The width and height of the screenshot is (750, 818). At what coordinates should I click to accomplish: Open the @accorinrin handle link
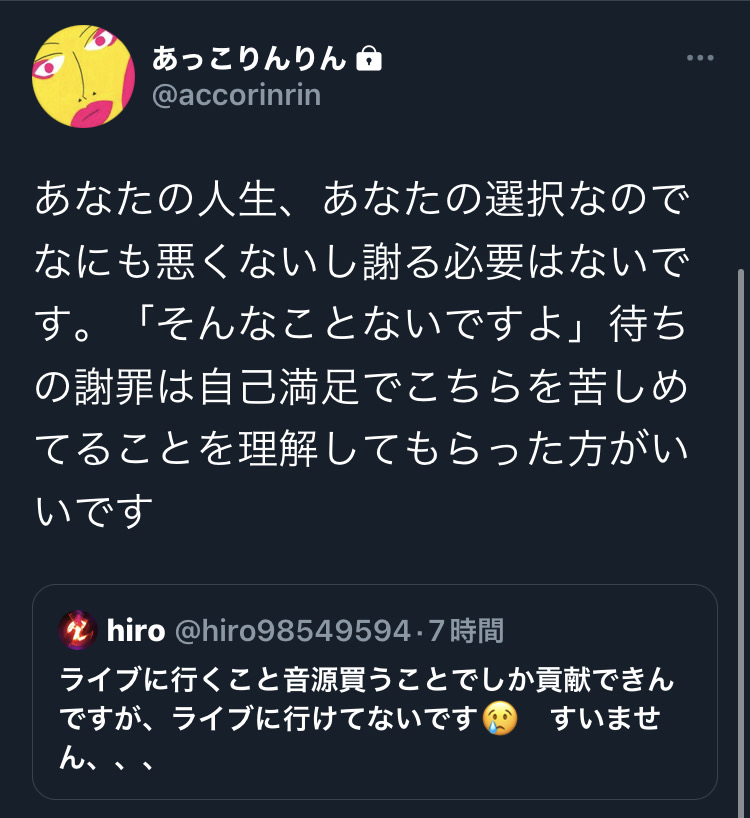tap(236, 95)
